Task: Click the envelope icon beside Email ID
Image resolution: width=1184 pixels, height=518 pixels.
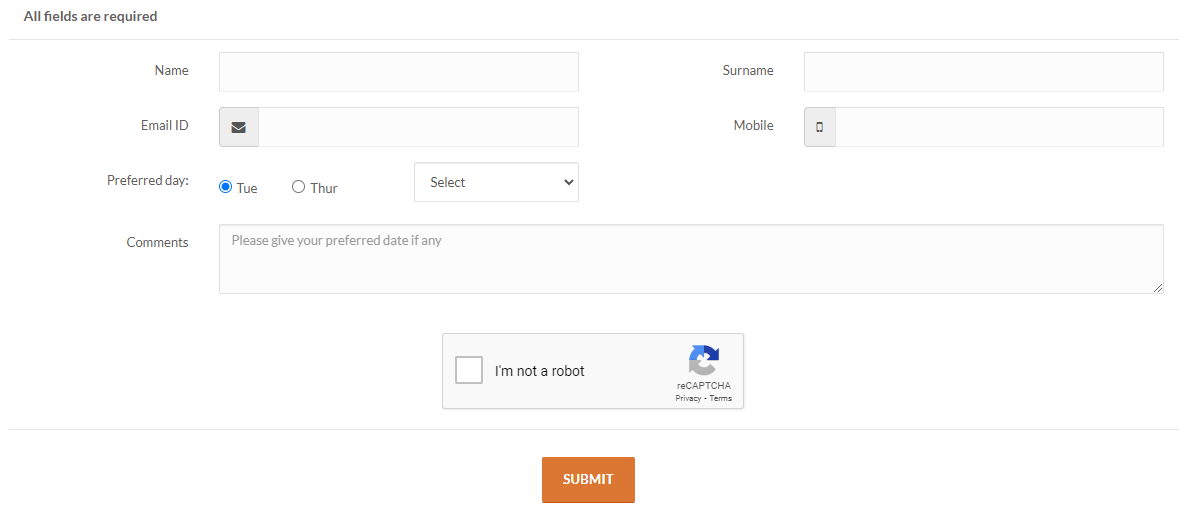Action: [239, 127]
